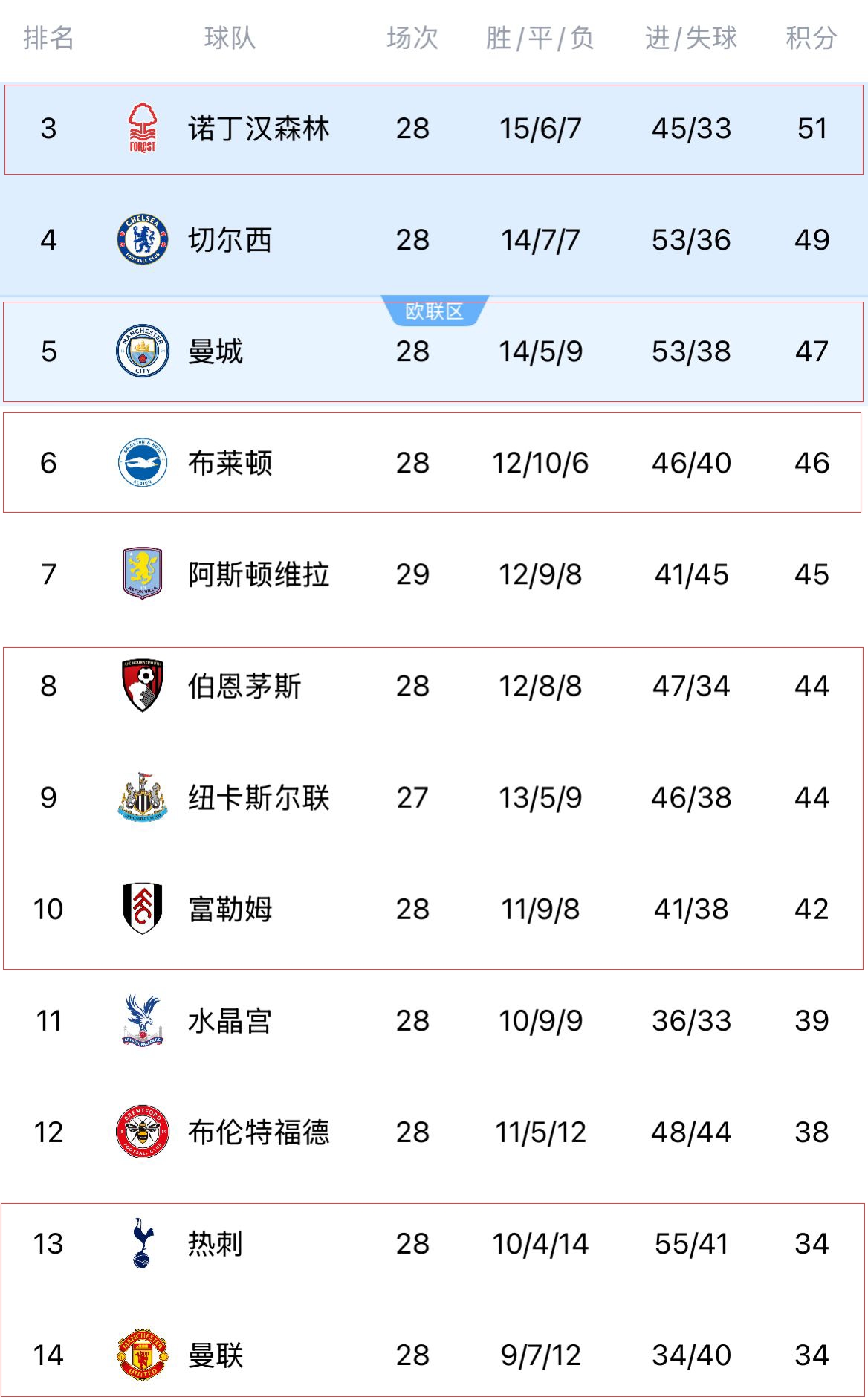Select the Brighton seagull logo
The height and width of the screenshot is (1400, 868).
point(143,462)
